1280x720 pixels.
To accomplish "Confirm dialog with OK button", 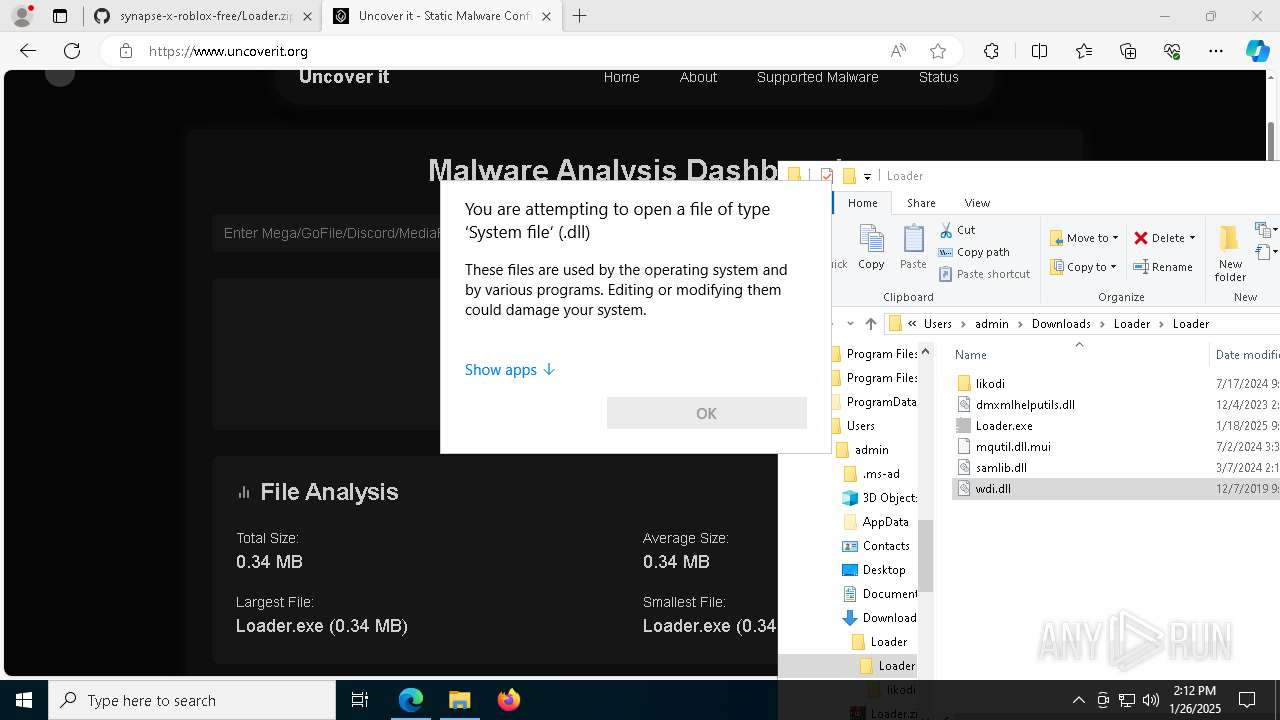I will coord(706,413).
